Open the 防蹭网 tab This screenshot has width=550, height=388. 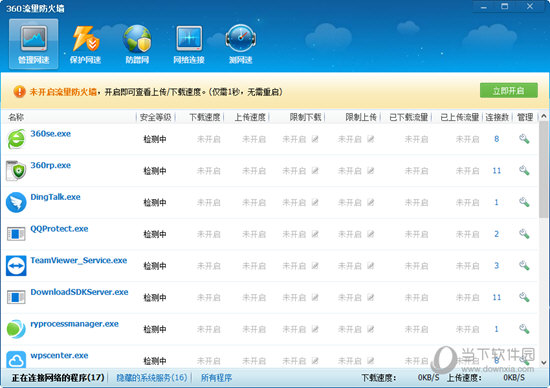(137, 44)
